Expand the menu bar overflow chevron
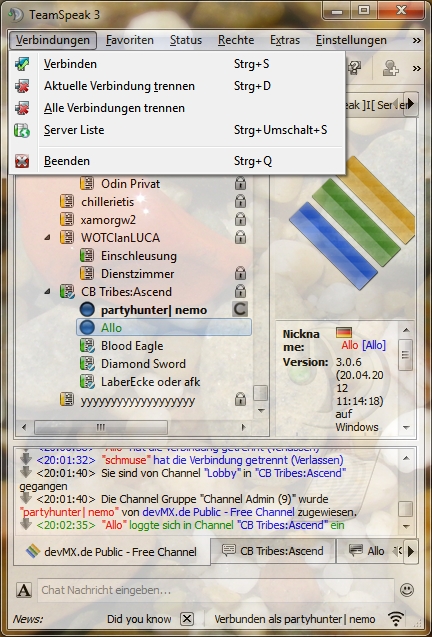 417,40
